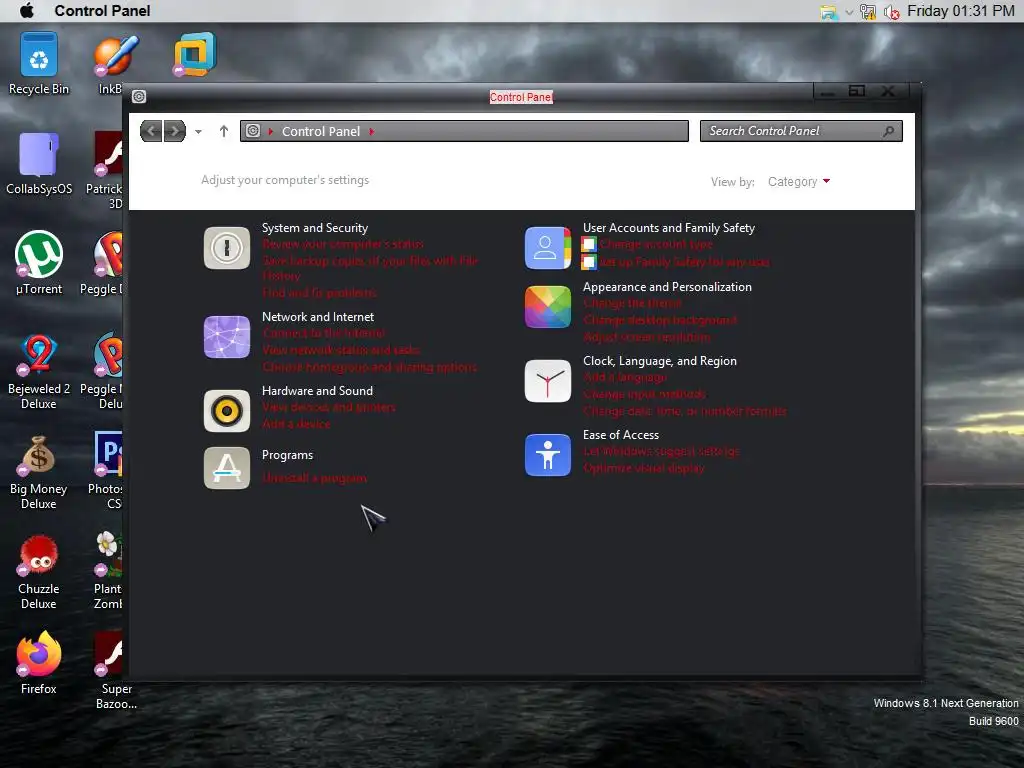Open the Hardware and Sound speaker icon
Viewport: 1024px width, 768px height.
(227, 411)
